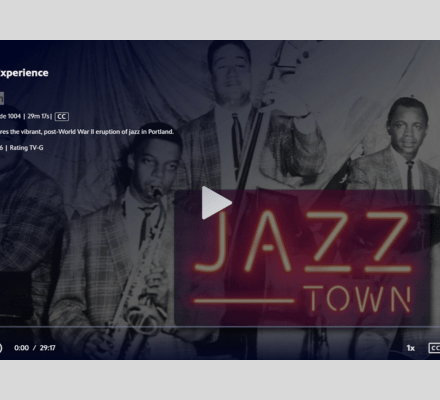Click the video progress bar track
This screenshot has height=400, width=440.
220,327
